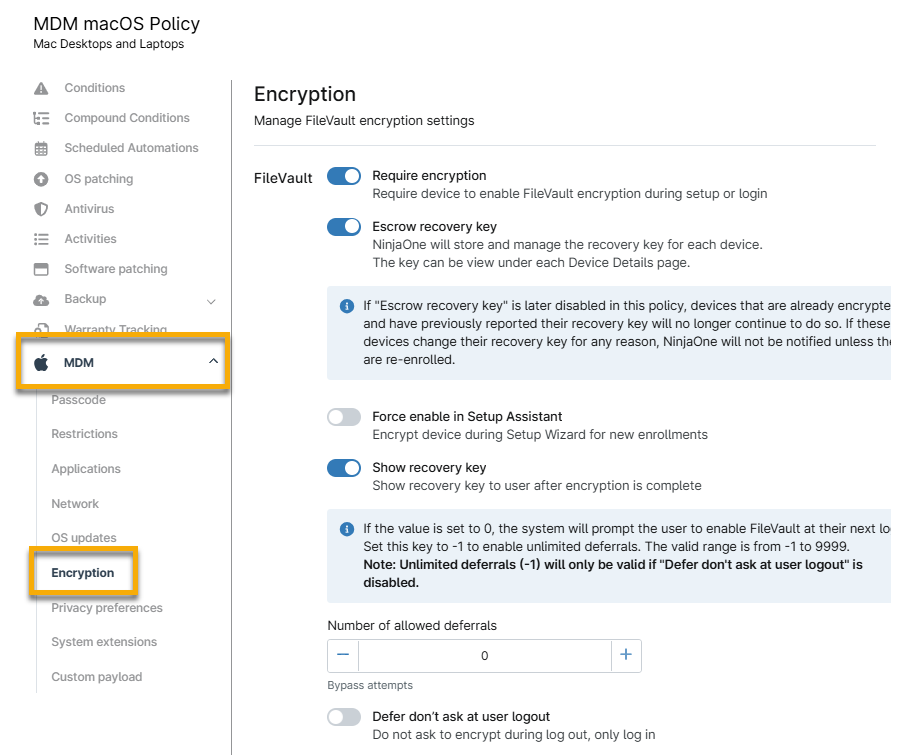The height and width of the screenshot is (755, 906).
Task: Go to Scheduled Automations
Action: 131,148
